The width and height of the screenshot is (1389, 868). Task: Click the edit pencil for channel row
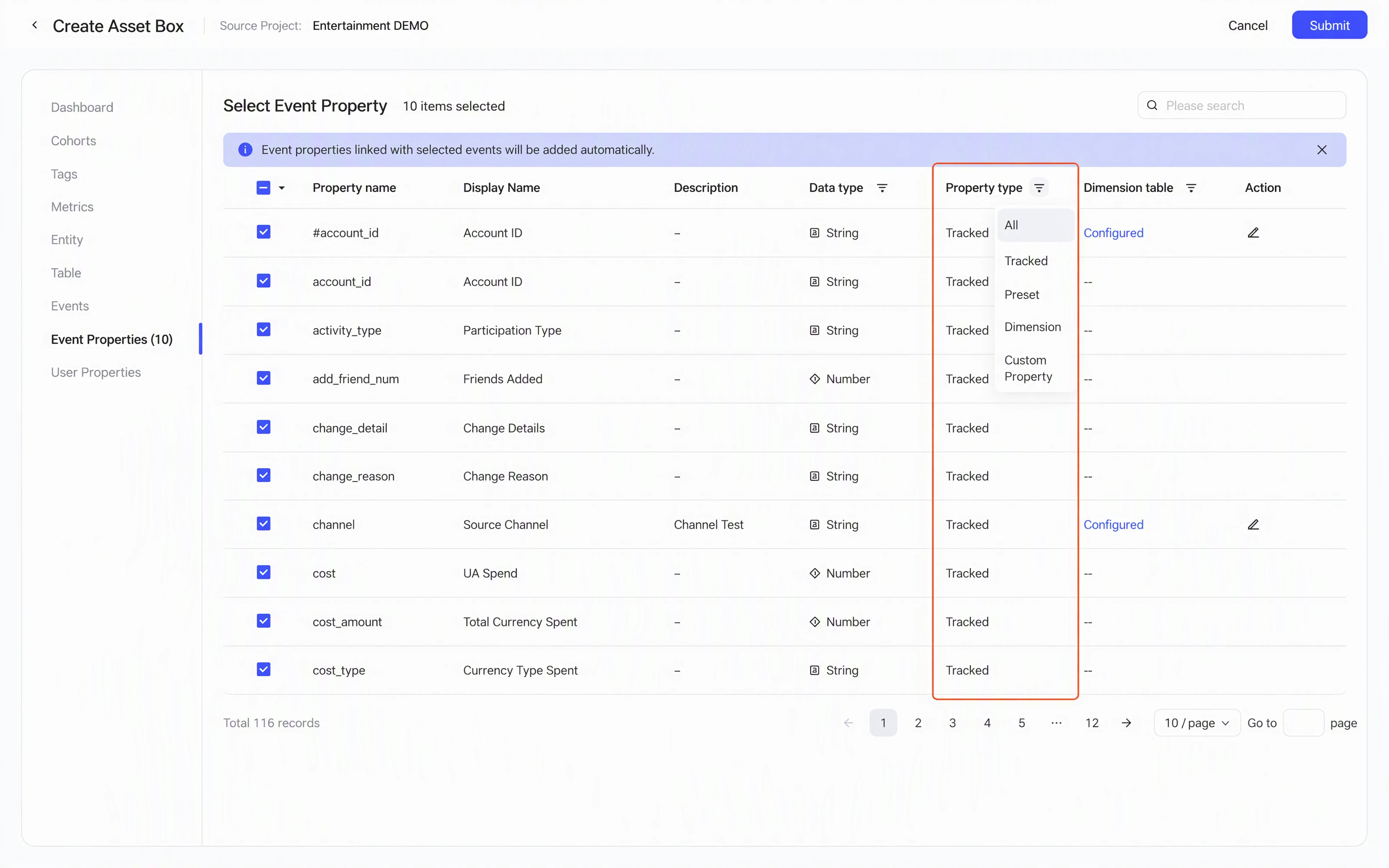click(1253, 525)
